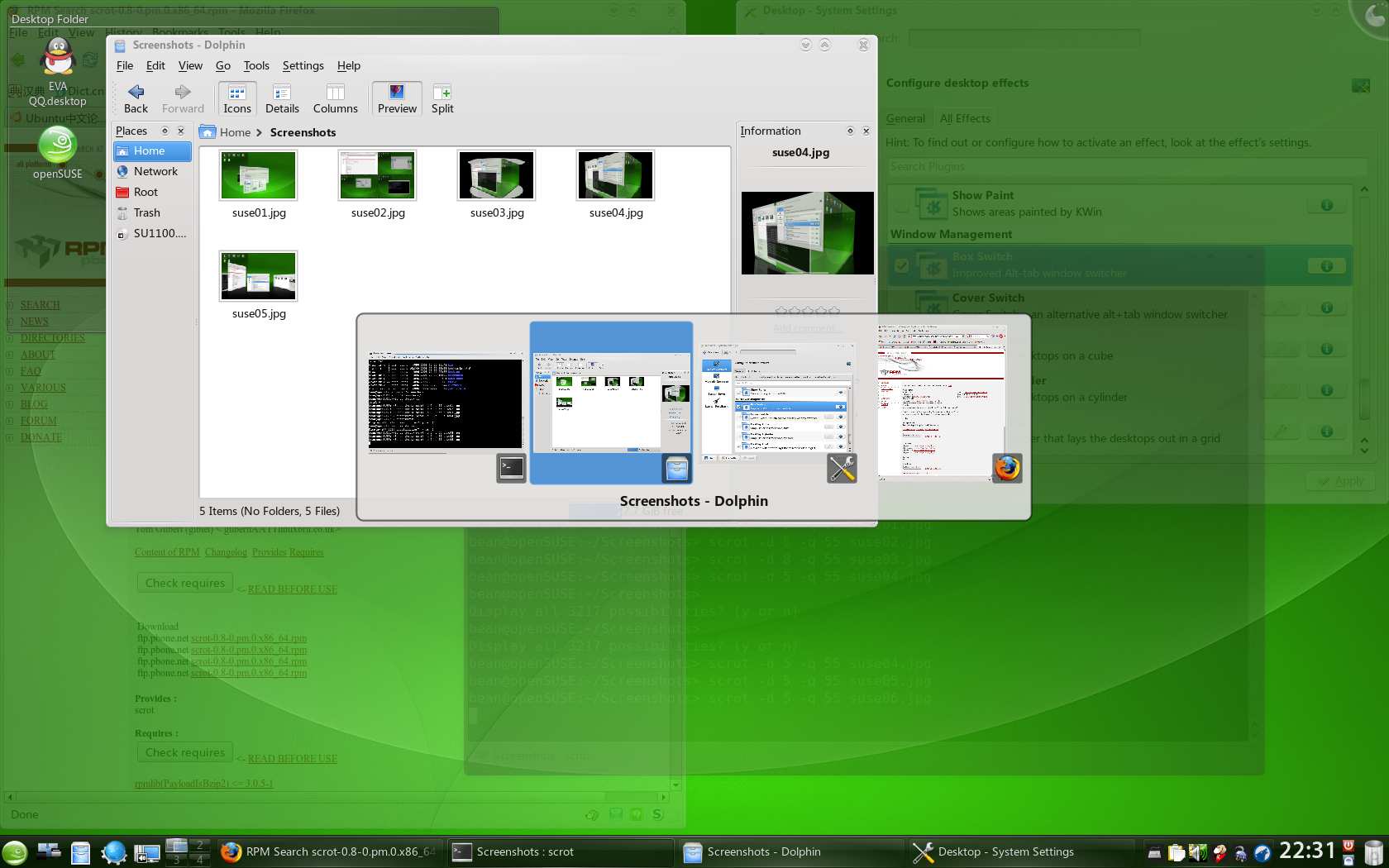Select Home in the Places panel

[x=152, y=150]
